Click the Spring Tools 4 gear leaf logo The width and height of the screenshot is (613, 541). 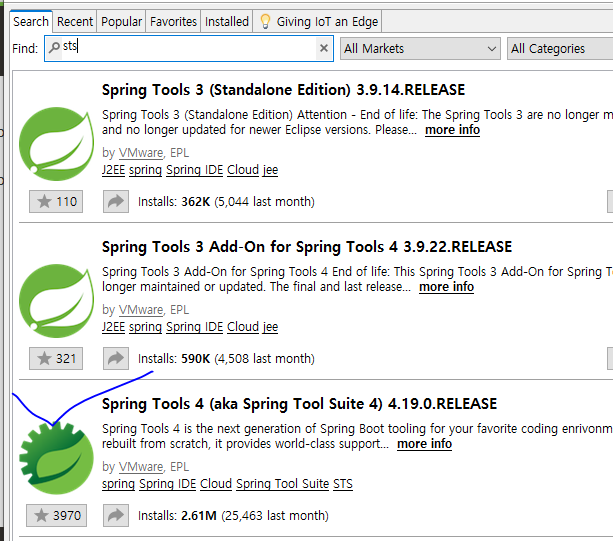coord(57,458)
